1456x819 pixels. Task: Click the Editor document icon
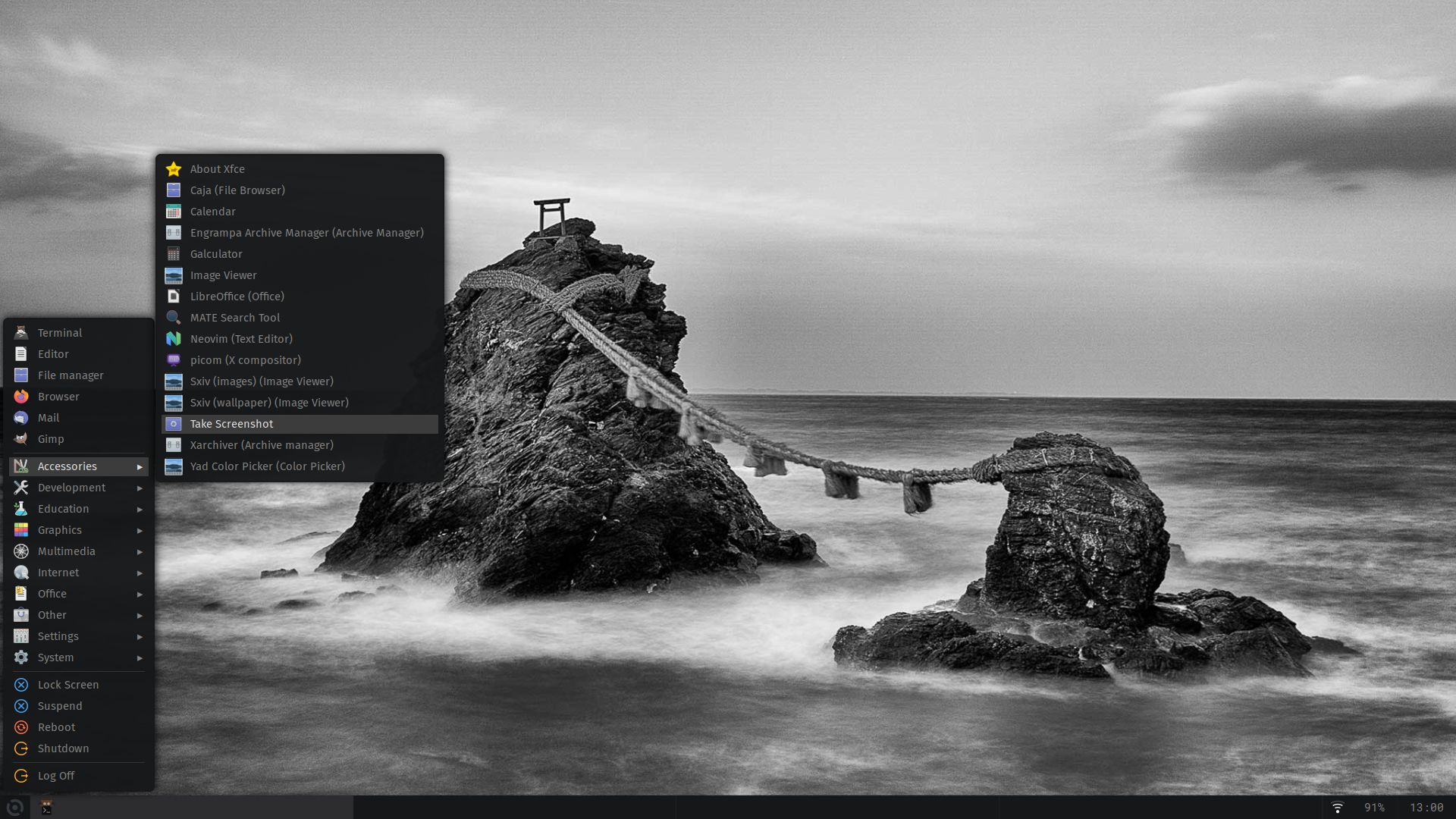tap(21, 354)
